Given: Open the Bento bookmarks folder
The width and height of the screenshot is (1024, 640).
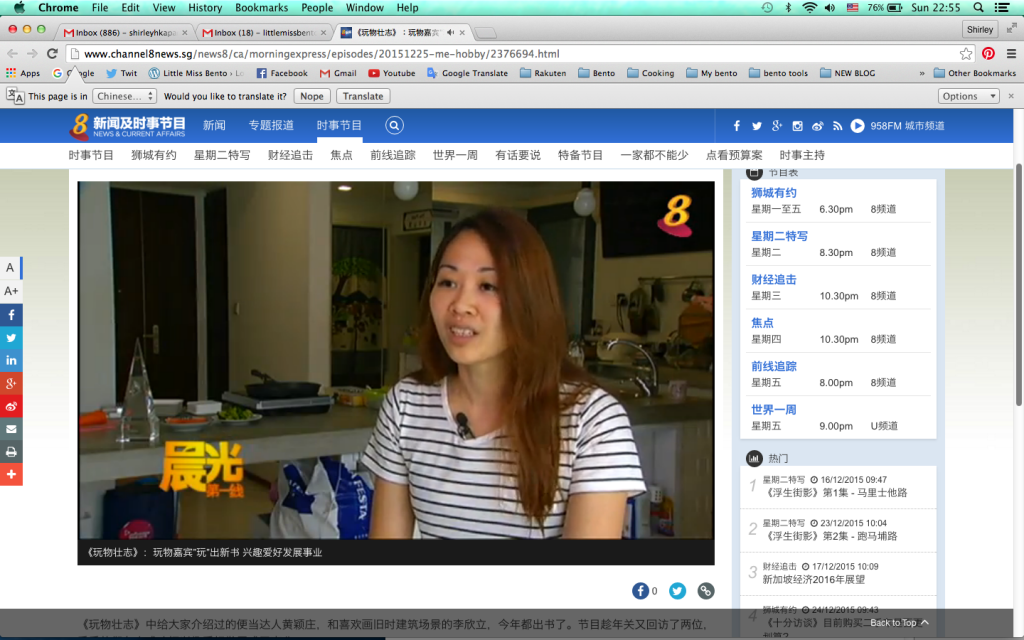Looking at the screenshot, I should [596, 73].
